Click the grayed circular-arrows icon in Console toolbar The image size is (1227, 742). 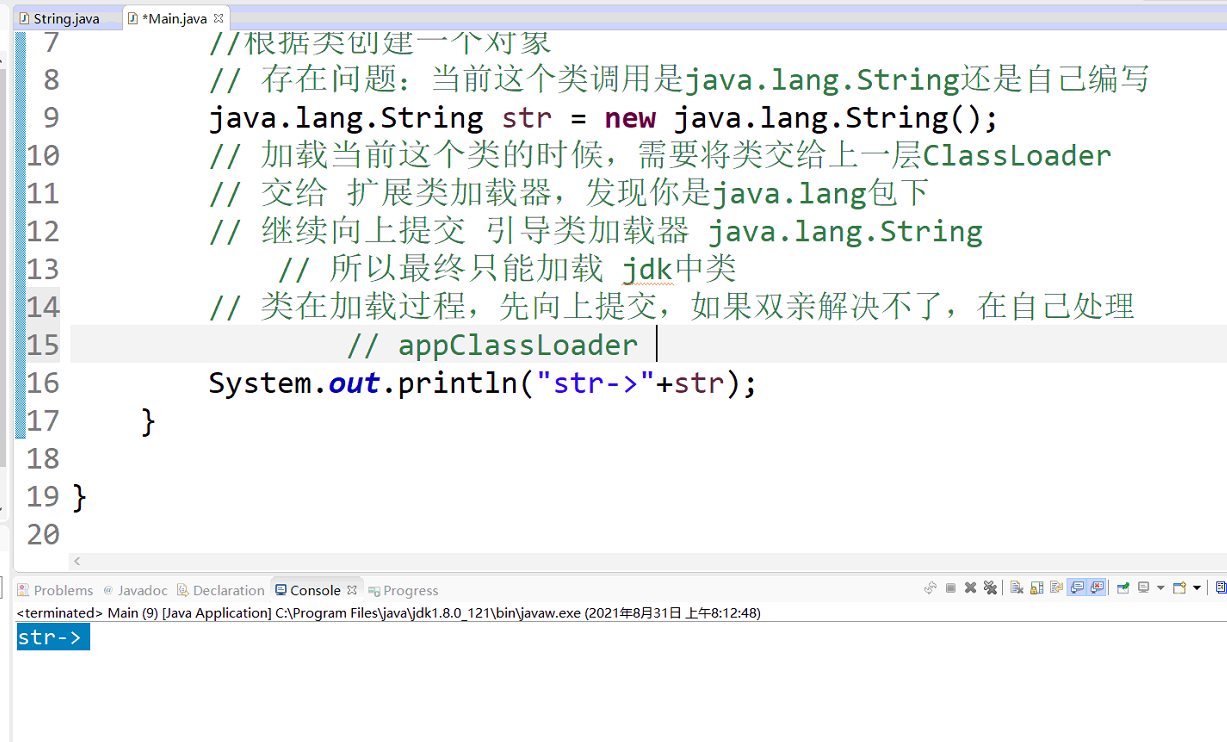pyautogui.click(x=930, y=588)
